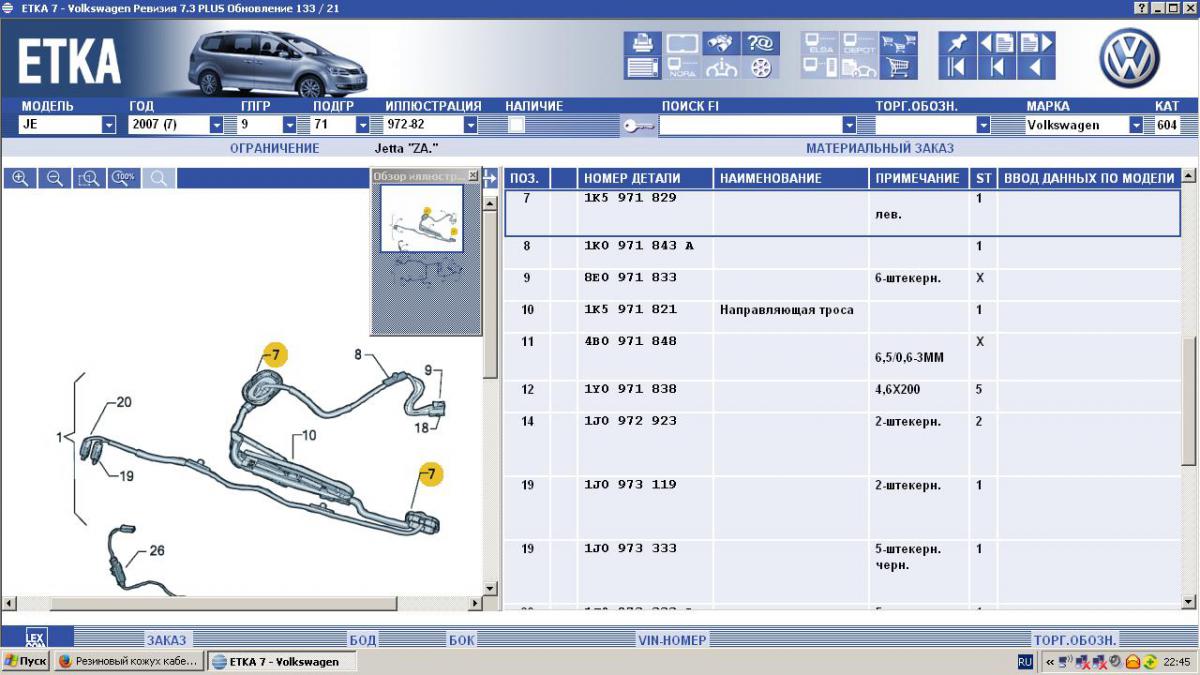Select part number 1J0 972 923
This screenshot has height=675, width=1200.
[630, 421]
